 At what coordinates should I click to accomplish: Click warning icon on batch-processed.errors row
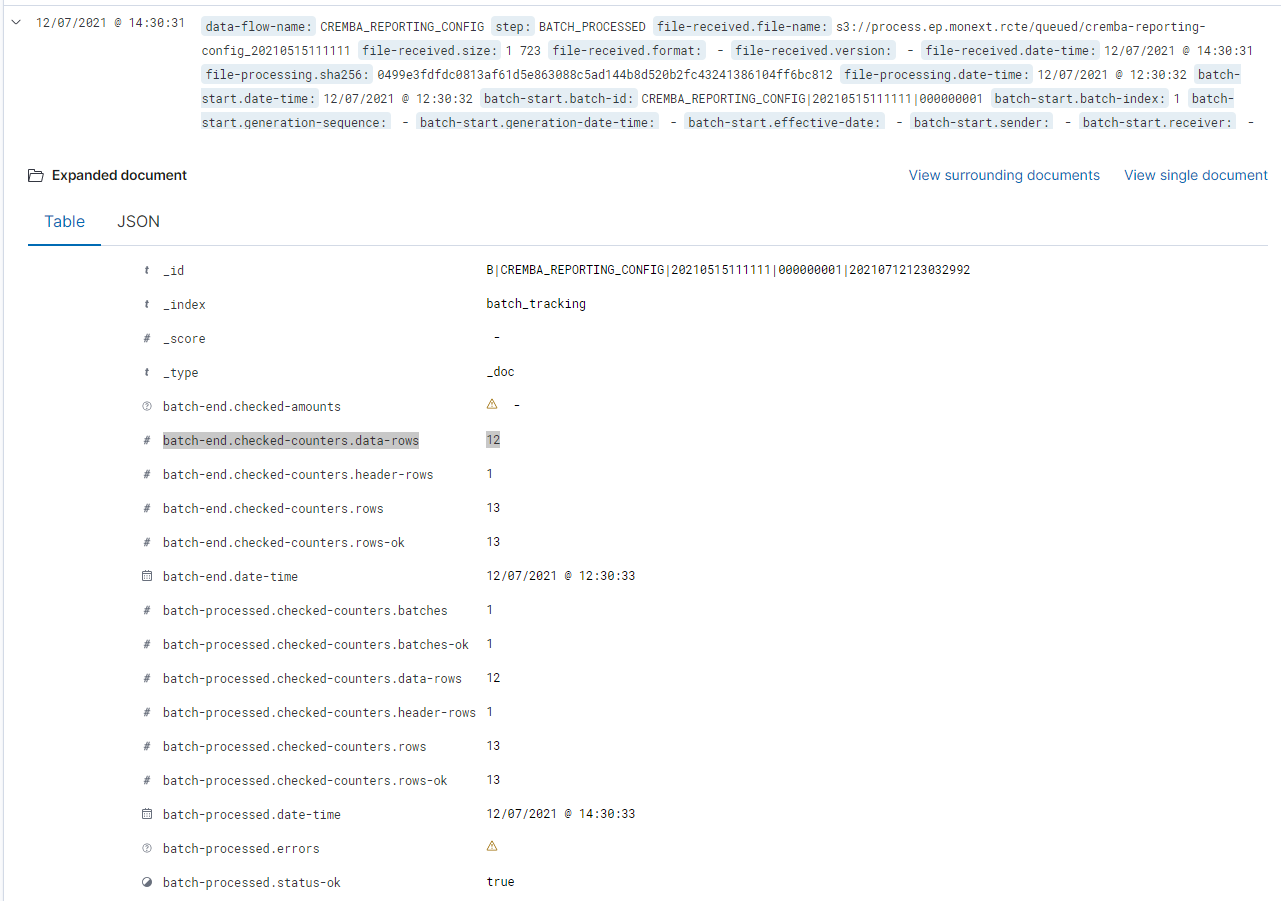(491, 847)
